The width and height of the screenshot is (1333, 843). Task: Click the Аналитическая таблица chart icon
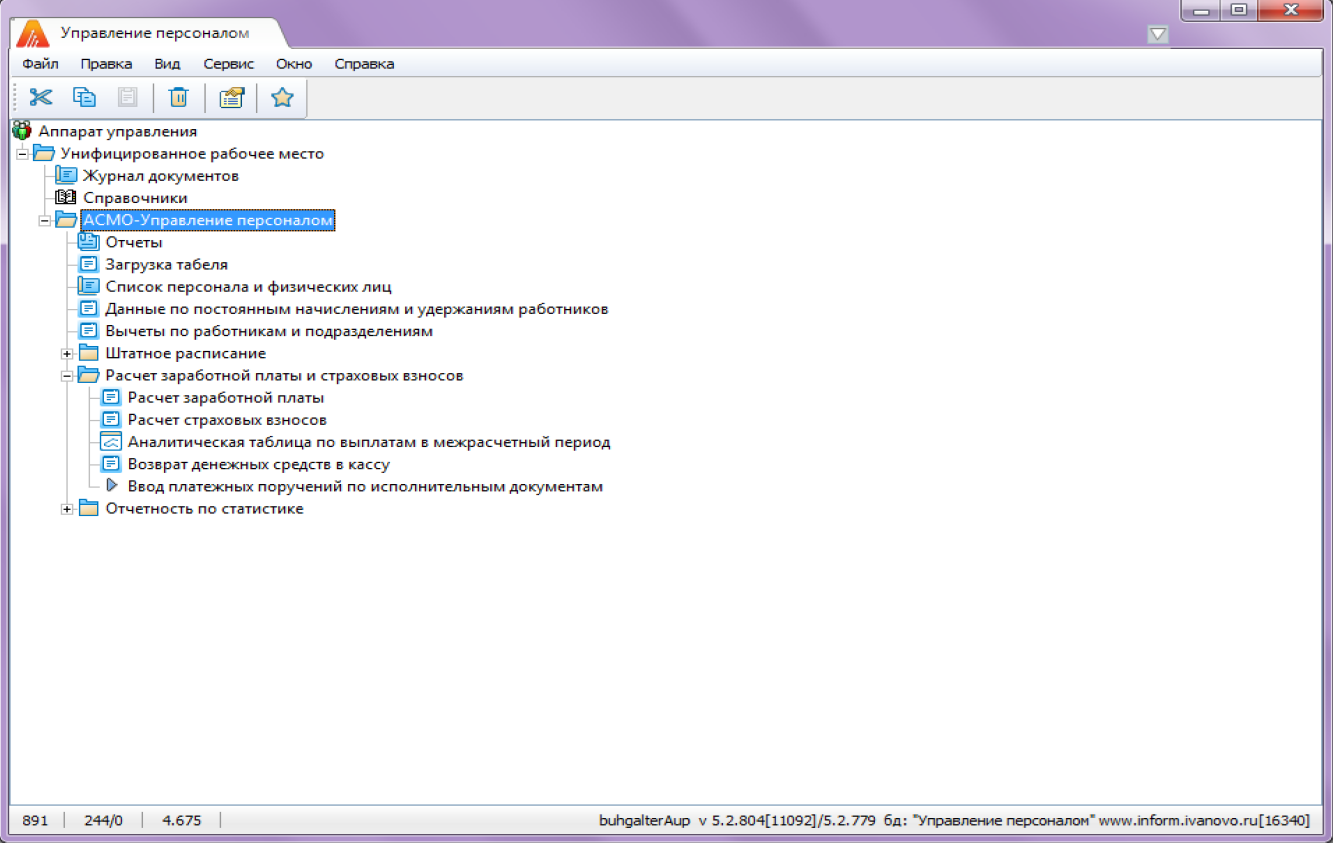(x=111, y=442)
